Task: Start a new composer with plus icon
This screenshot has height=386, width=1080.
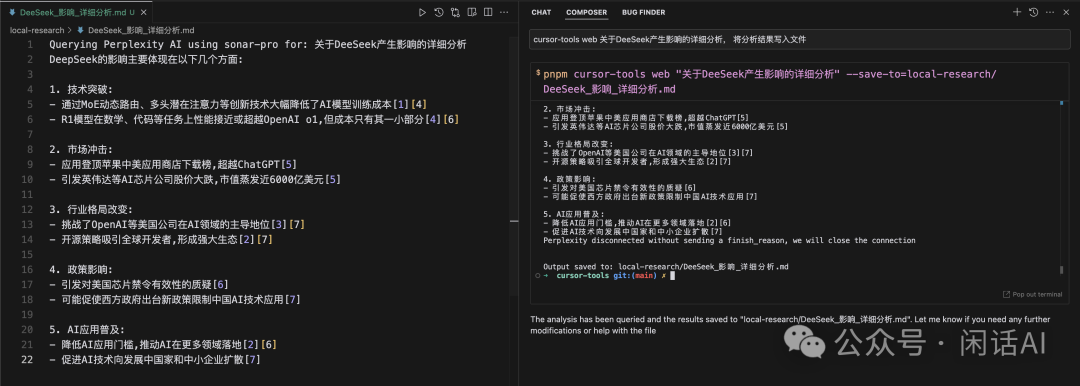Action: pyautogui.click(x=1017, y=12)
